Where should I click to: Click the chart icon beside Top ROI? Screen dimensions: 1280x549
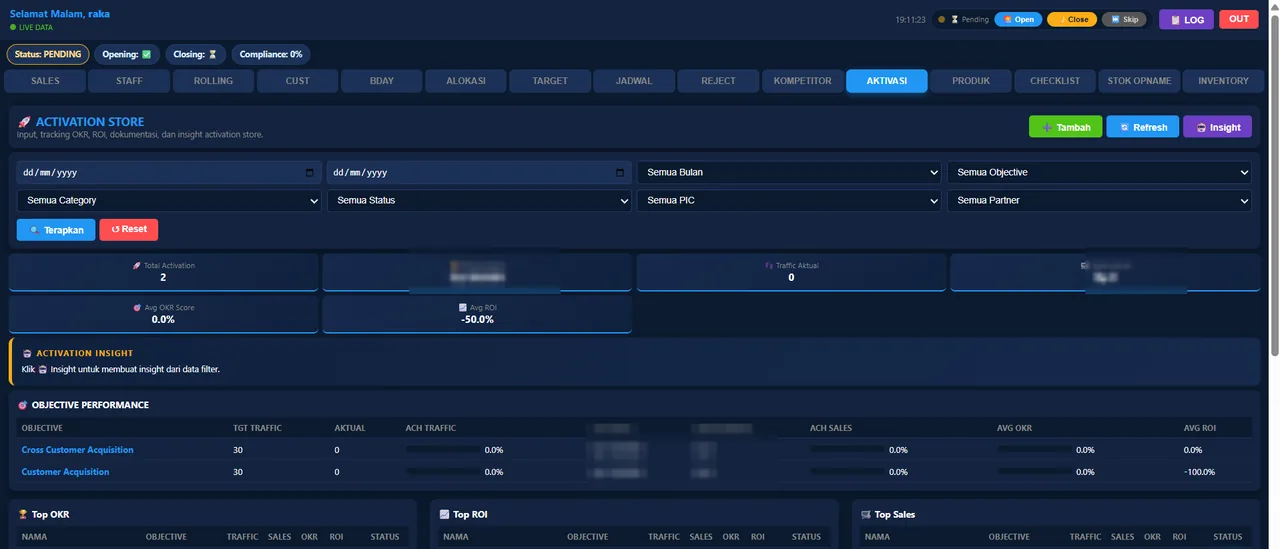coord(444,514)
